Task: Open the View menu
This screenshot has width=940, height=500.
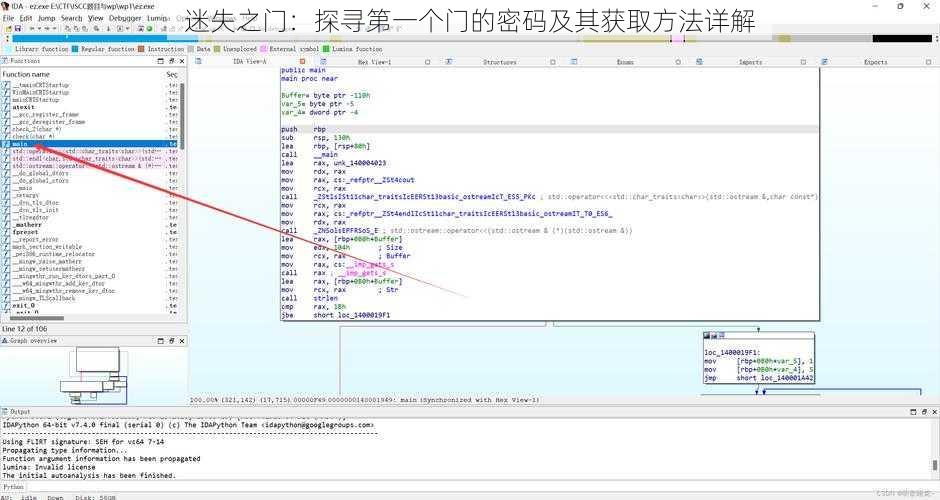Action: pyautogui.click(x=96, y=18)
